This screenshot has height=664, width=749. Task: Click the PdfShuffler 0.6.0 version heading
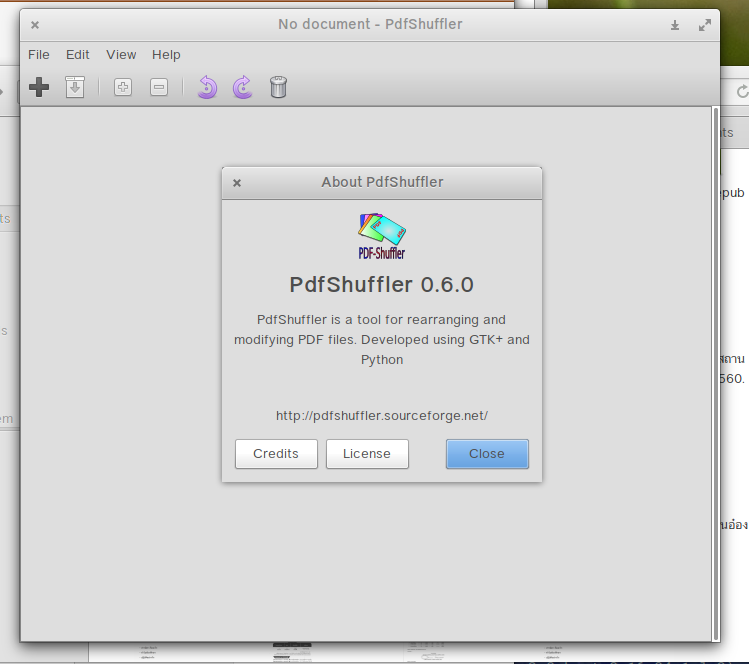pyautogui.click(x=382, y=285)
